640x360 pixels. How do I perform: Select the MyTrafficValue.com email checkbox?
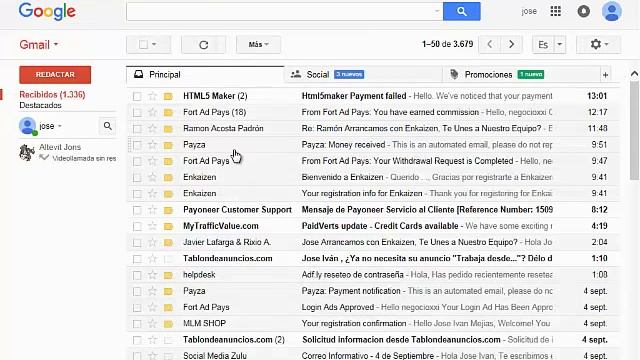137,227
